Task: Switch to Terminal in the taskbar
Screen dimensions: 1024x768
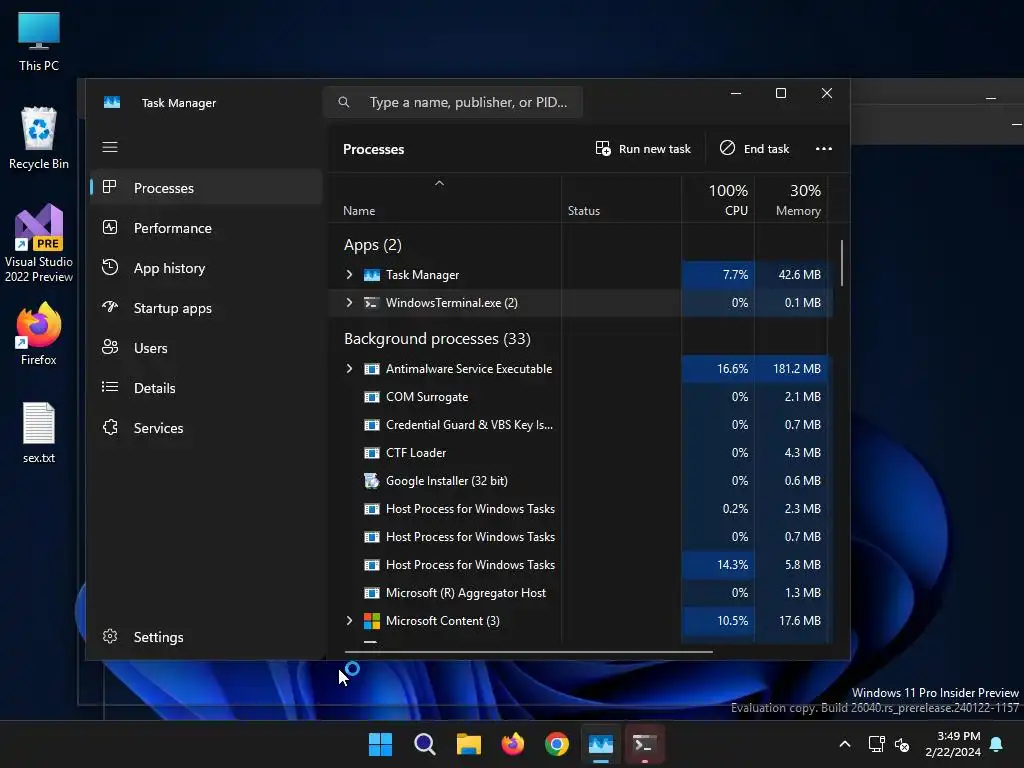Action: tap(645, 744)
